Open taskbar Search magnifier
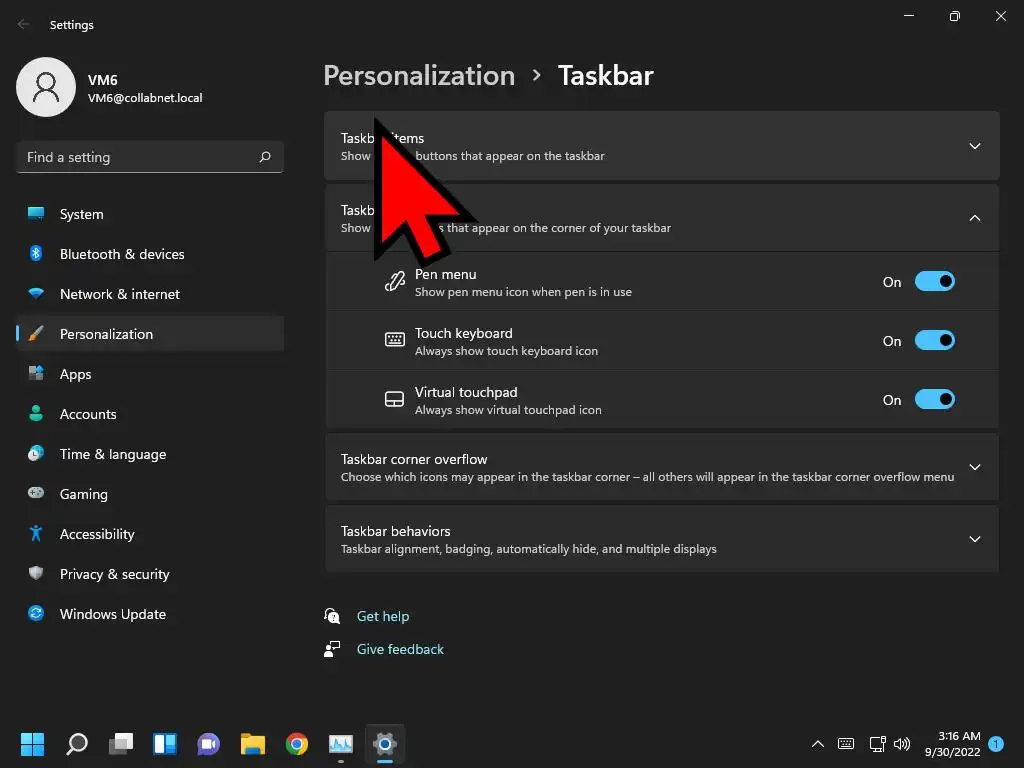Image resolution: width=1024 pixels, height=768 pixels. [x=77, y=744]
